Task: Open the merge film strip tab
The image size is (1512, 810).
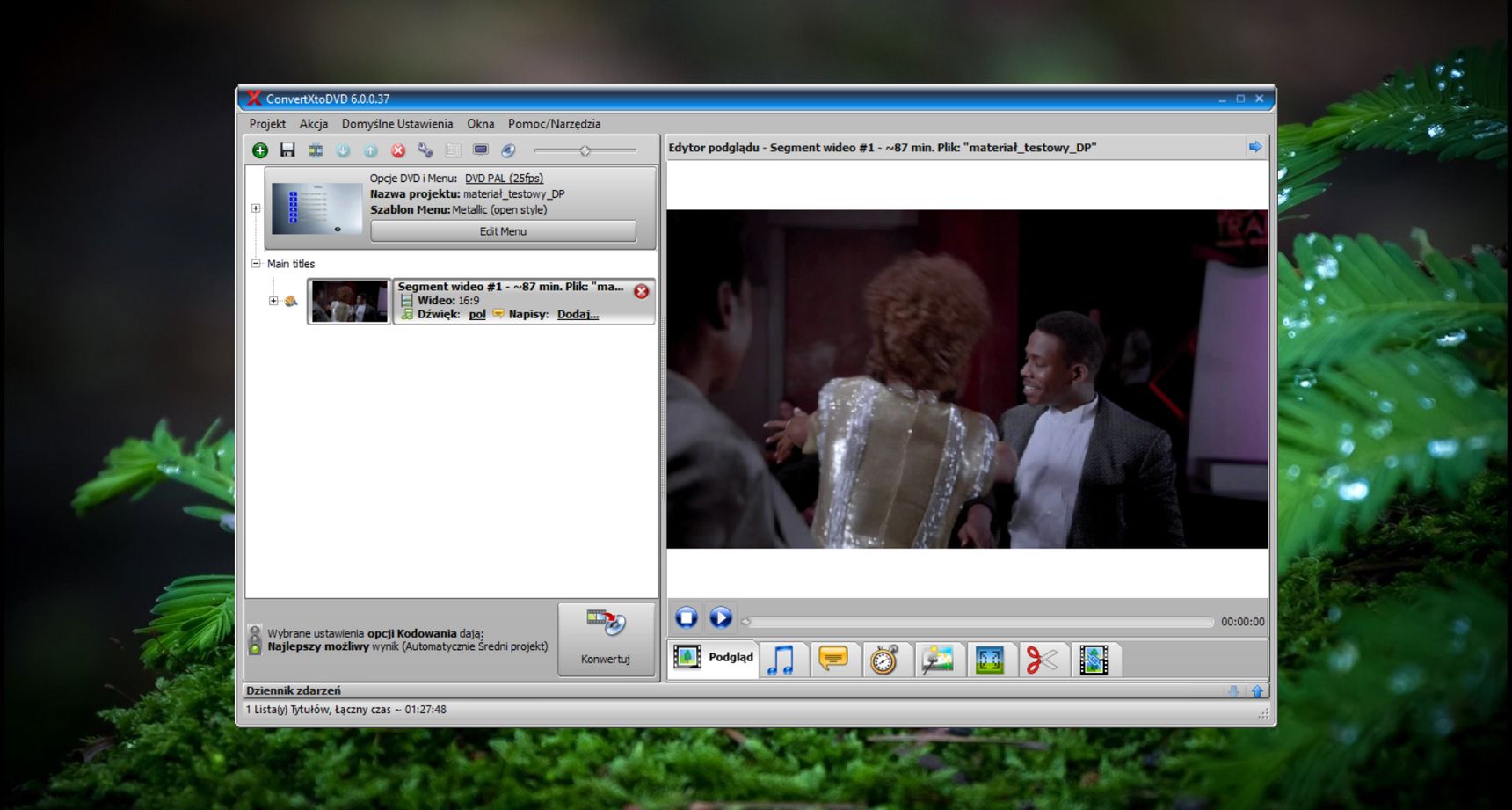Action: click(x=1094, y=660)
